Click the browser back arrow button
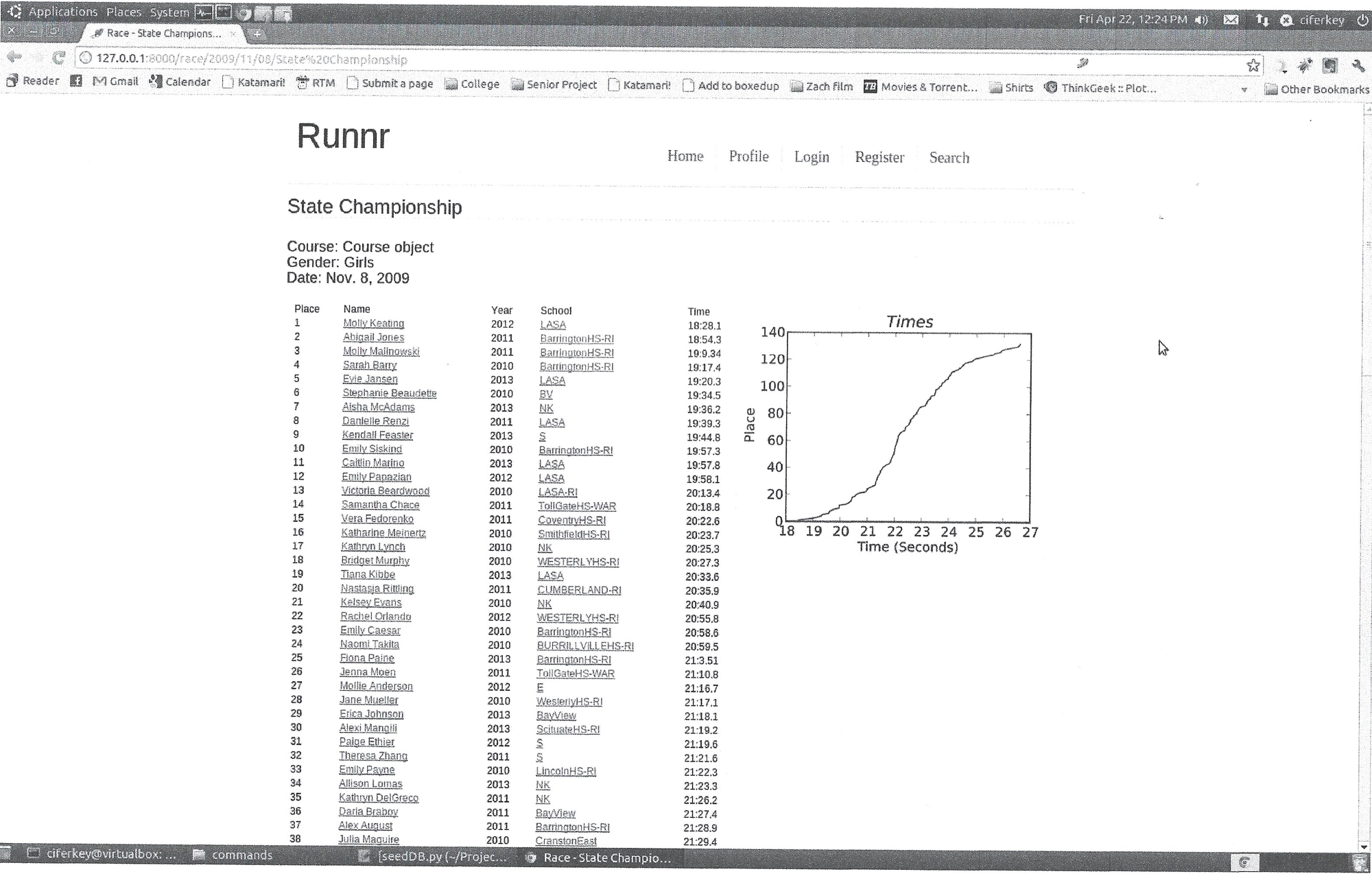Image resolution: width=1372 pixels, height=876 pixels. 14,58
